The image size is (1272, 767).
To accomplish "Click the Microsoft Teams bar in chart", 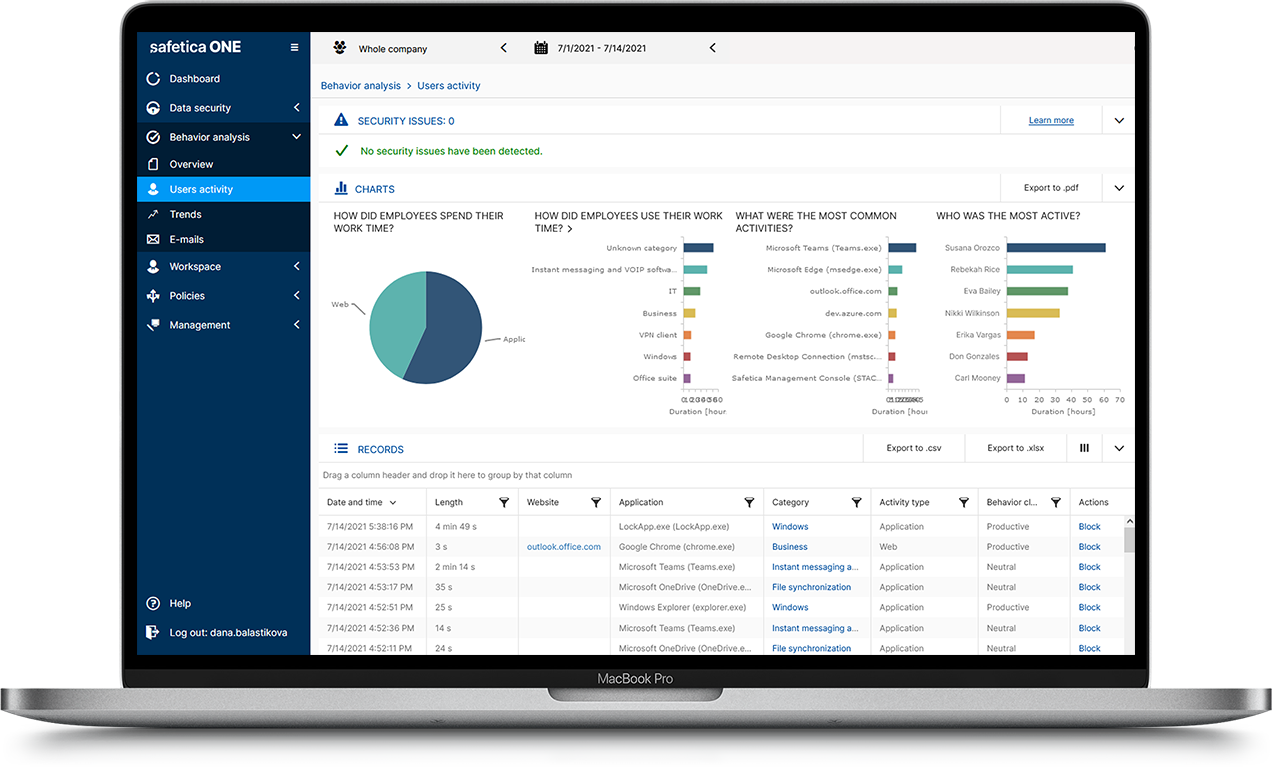I will tap(902, 248).
